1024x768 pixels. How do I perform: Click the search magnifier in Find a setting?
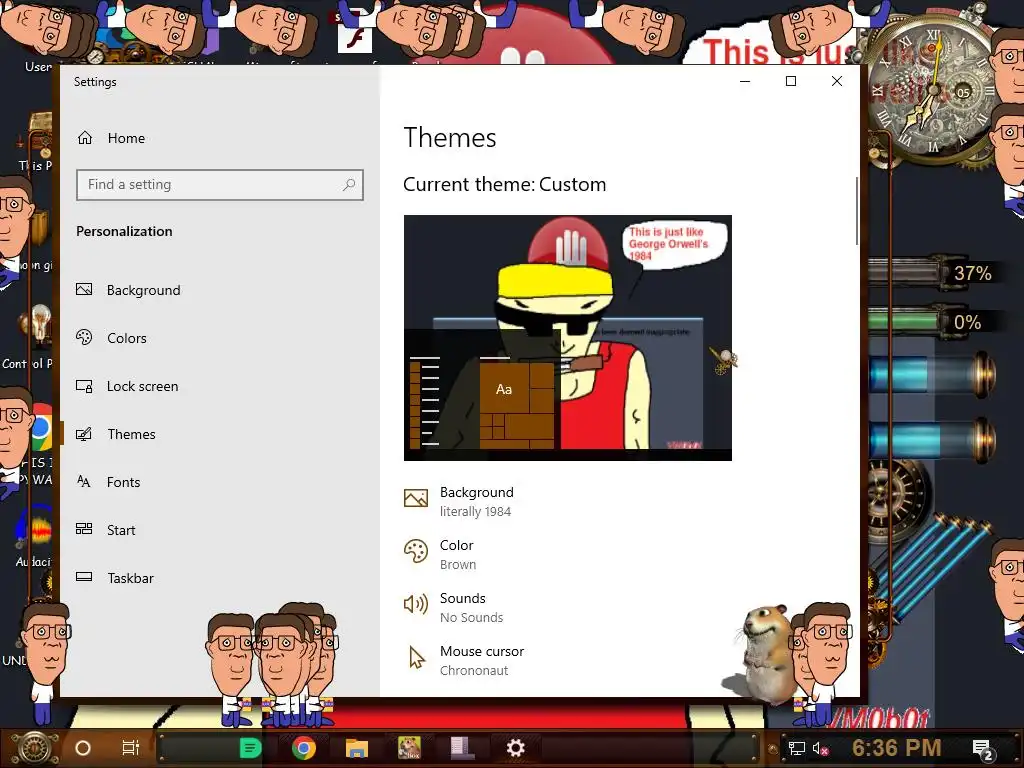point(349,185)
